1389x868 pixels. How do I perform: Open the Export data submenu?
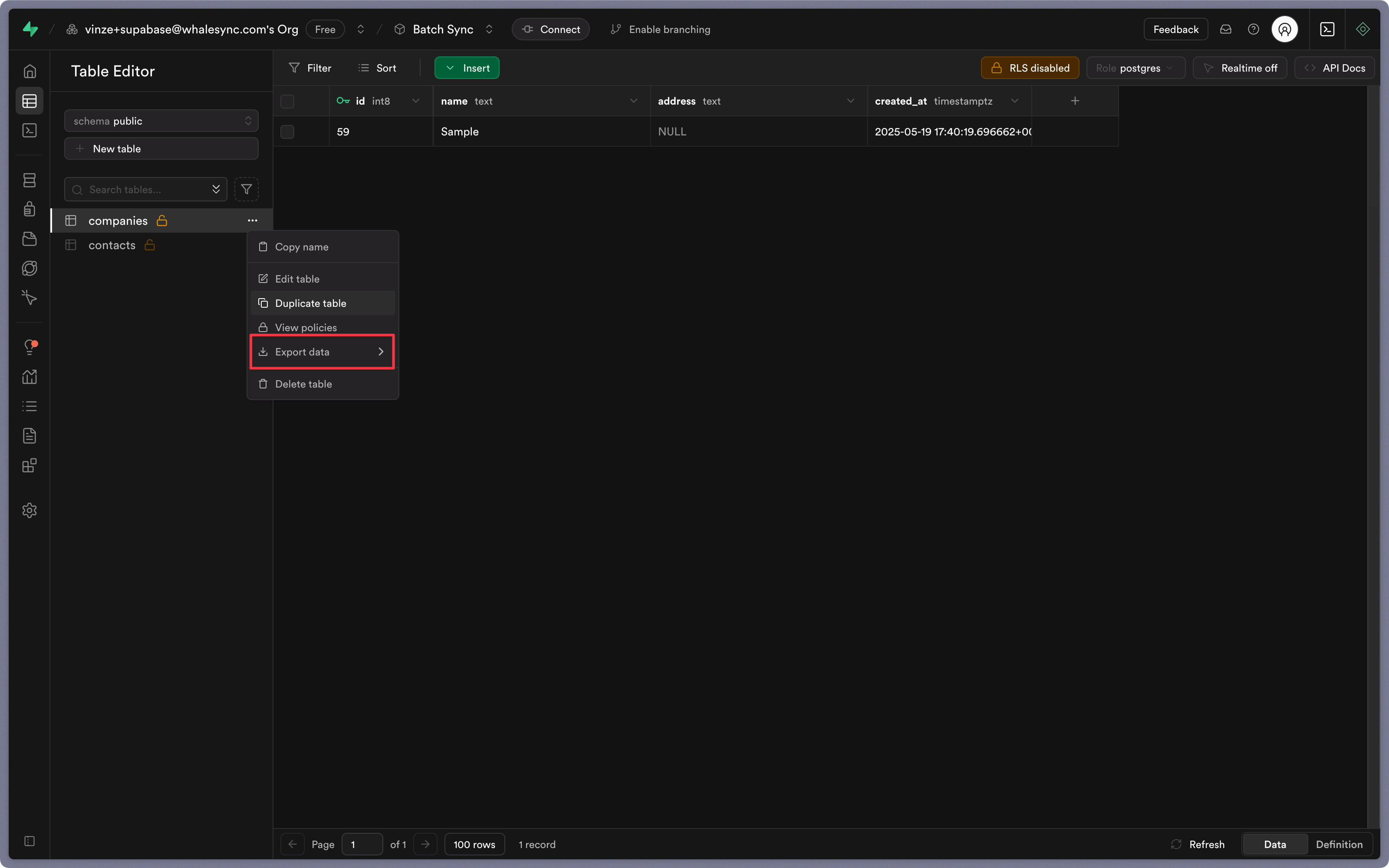(x=323, y=352)
